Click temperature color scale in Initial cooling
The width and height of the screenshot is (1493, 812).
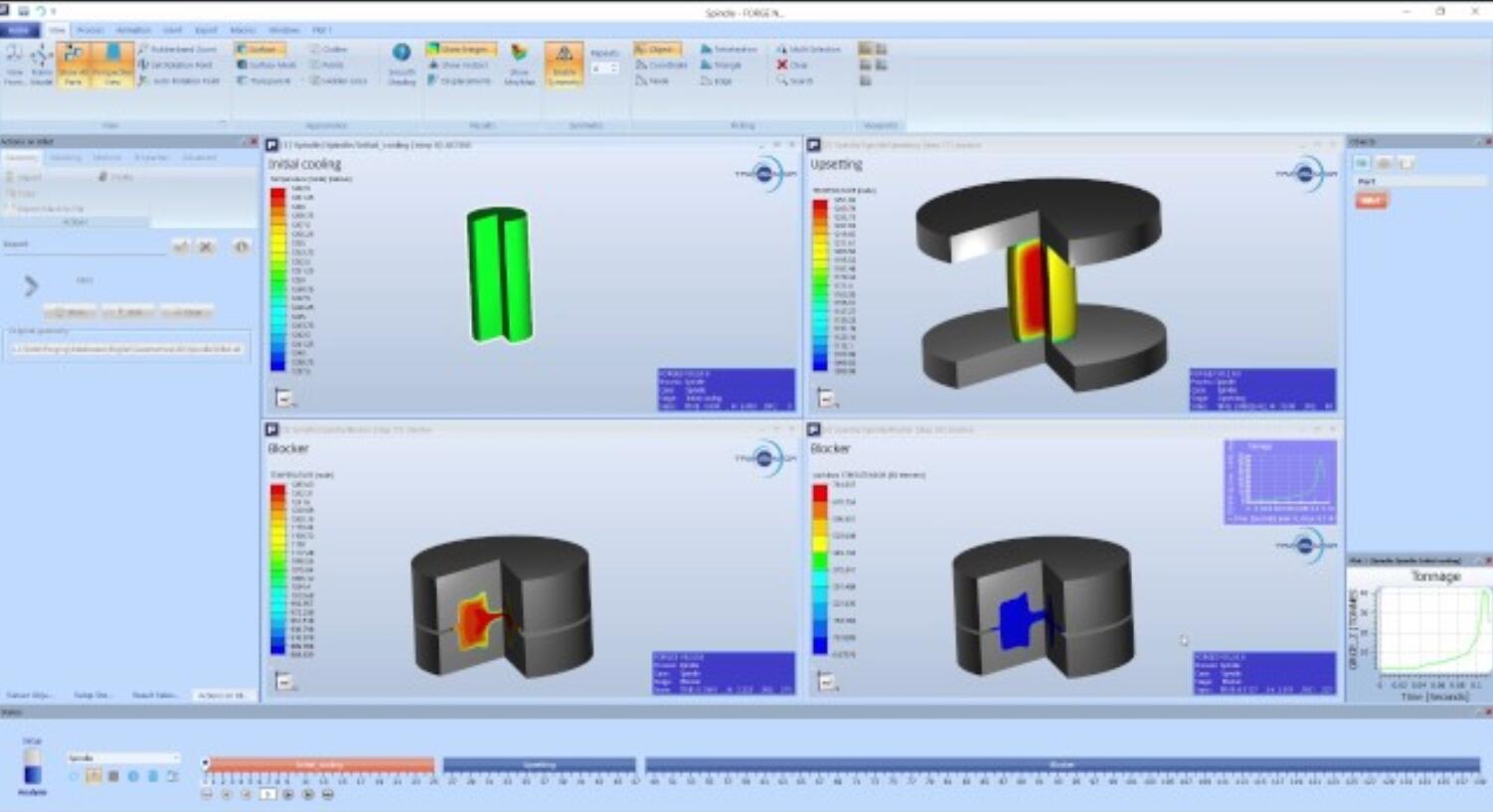point(278,280)
